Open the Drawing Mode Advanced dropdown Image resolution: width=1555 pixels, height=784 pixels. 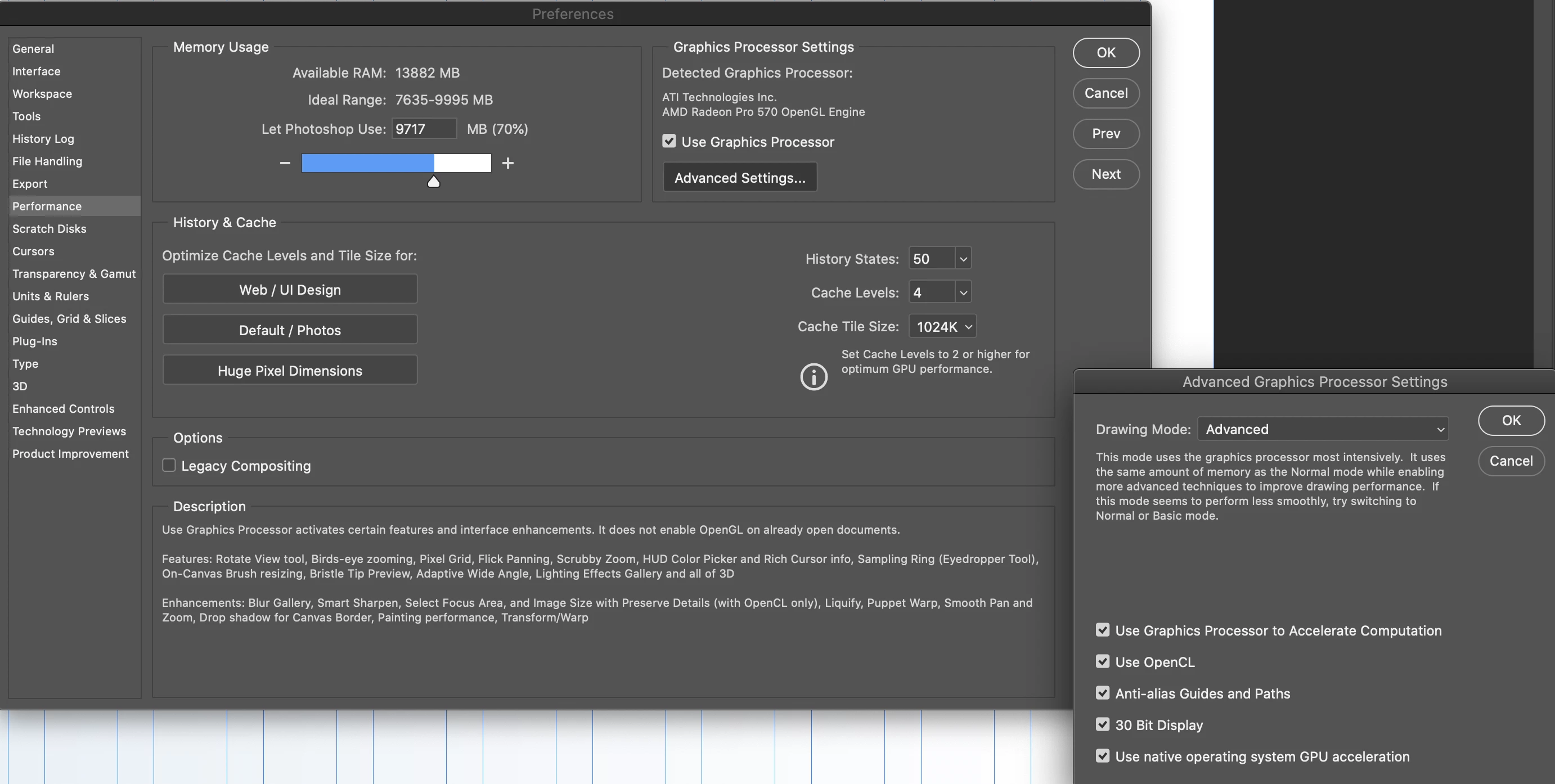[x=1322, y=429]
